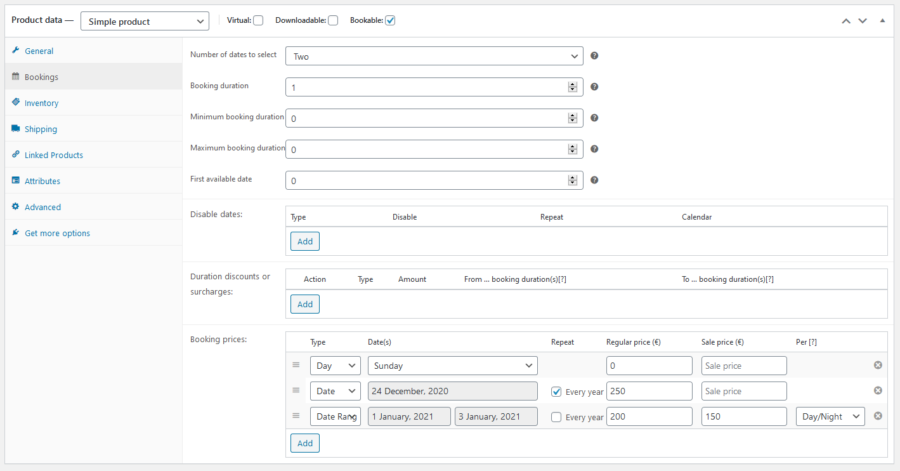Move Product data panel down
Image resolution: width=900 pixels, height=471 pixels.
pyautogui.click(x=862, y=21)
